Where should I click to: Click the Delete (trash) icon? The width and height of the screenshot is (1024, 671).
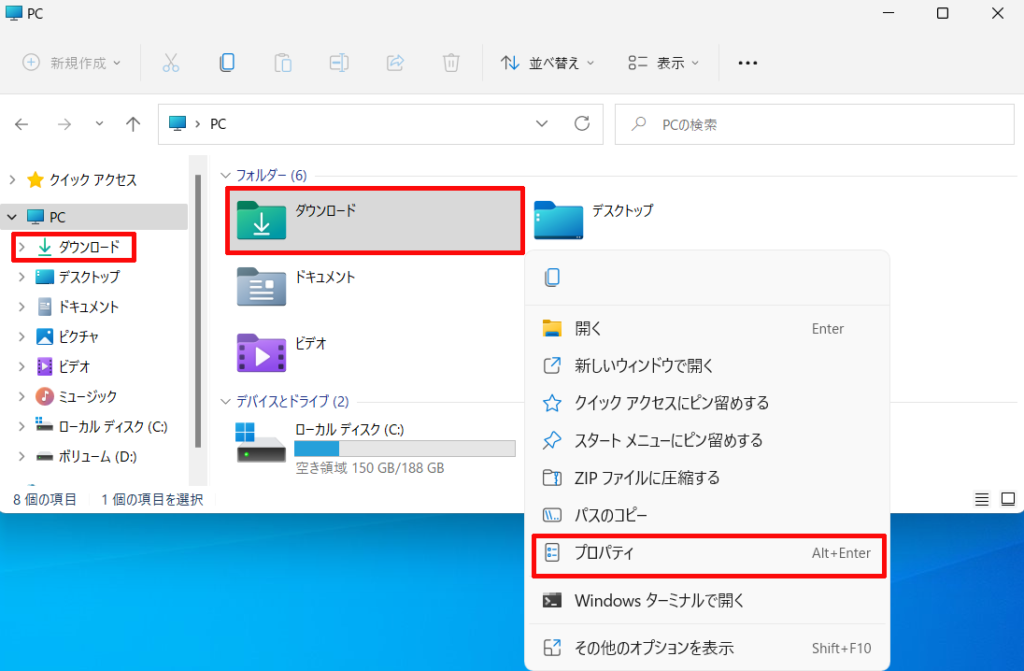[451, 62]
